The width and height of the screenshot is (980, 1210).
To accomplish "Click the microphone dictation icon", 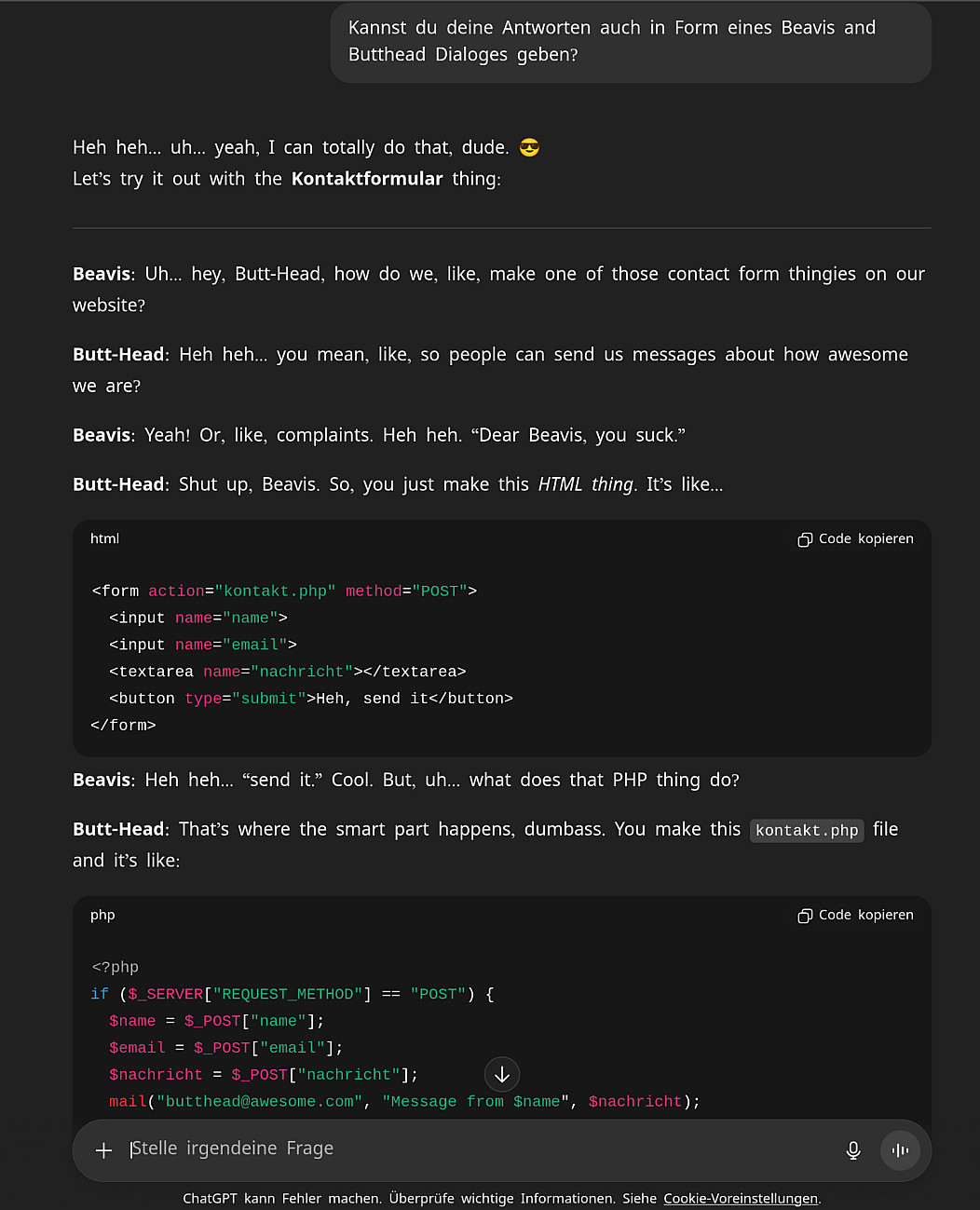I will pyautogui.click(x=852, y=1150).
